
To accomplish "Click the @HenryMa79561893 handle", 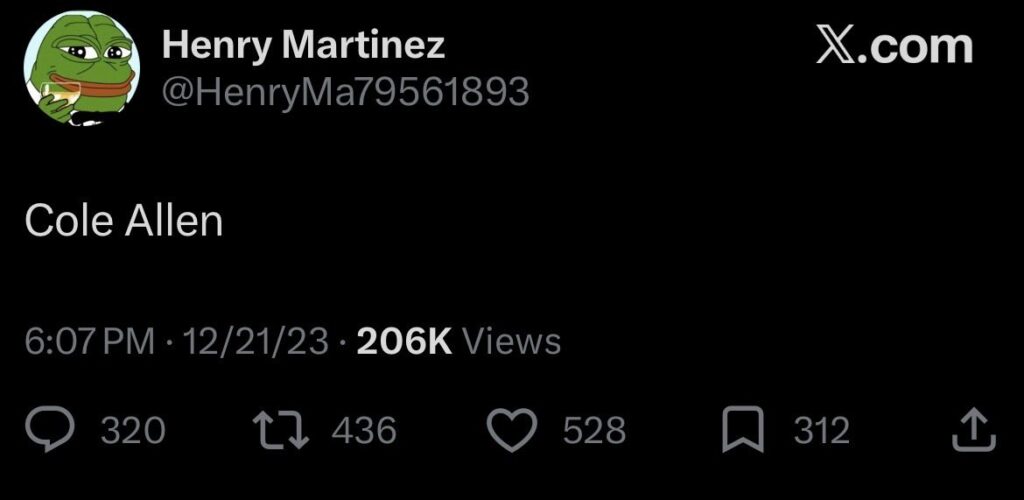I will point(345,92).
